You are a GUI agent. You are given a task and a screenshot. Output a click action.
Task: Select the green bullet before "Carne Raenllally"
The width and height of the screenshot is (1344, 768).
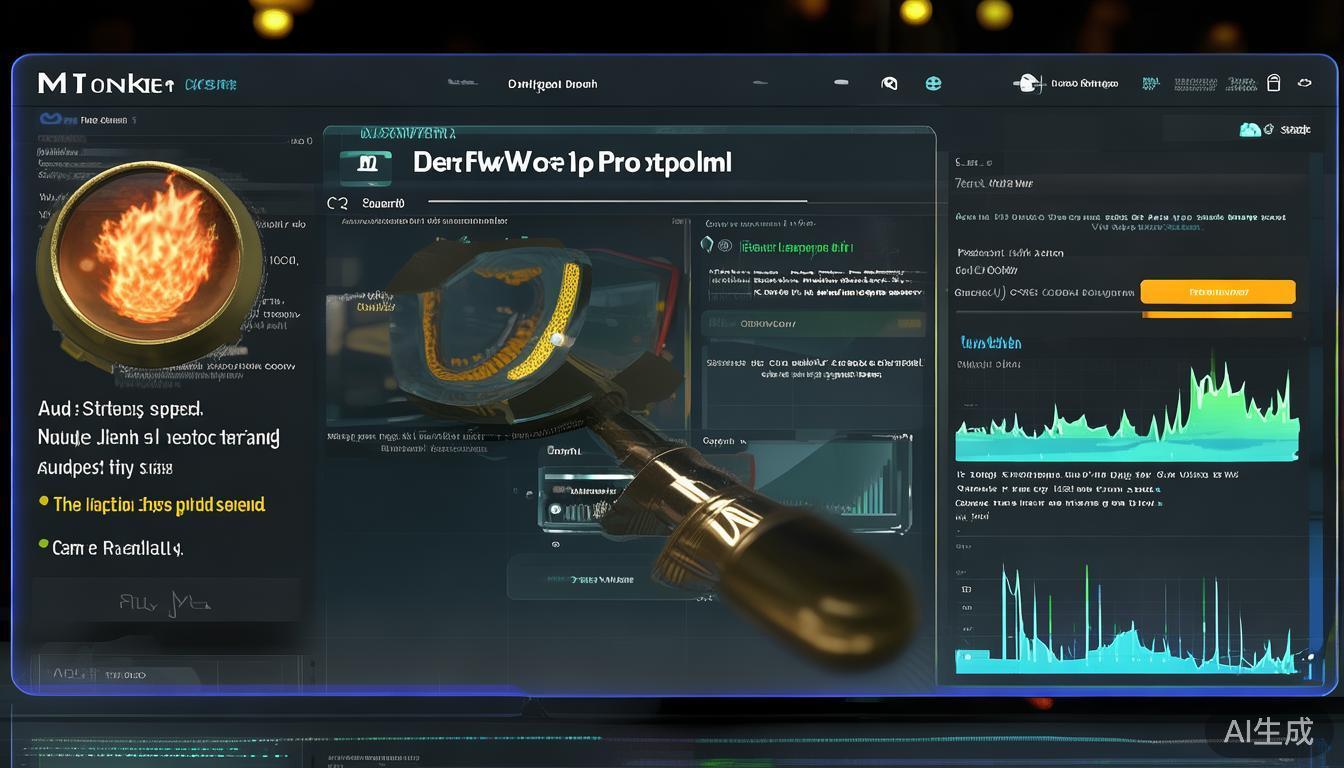pos(43,545)
